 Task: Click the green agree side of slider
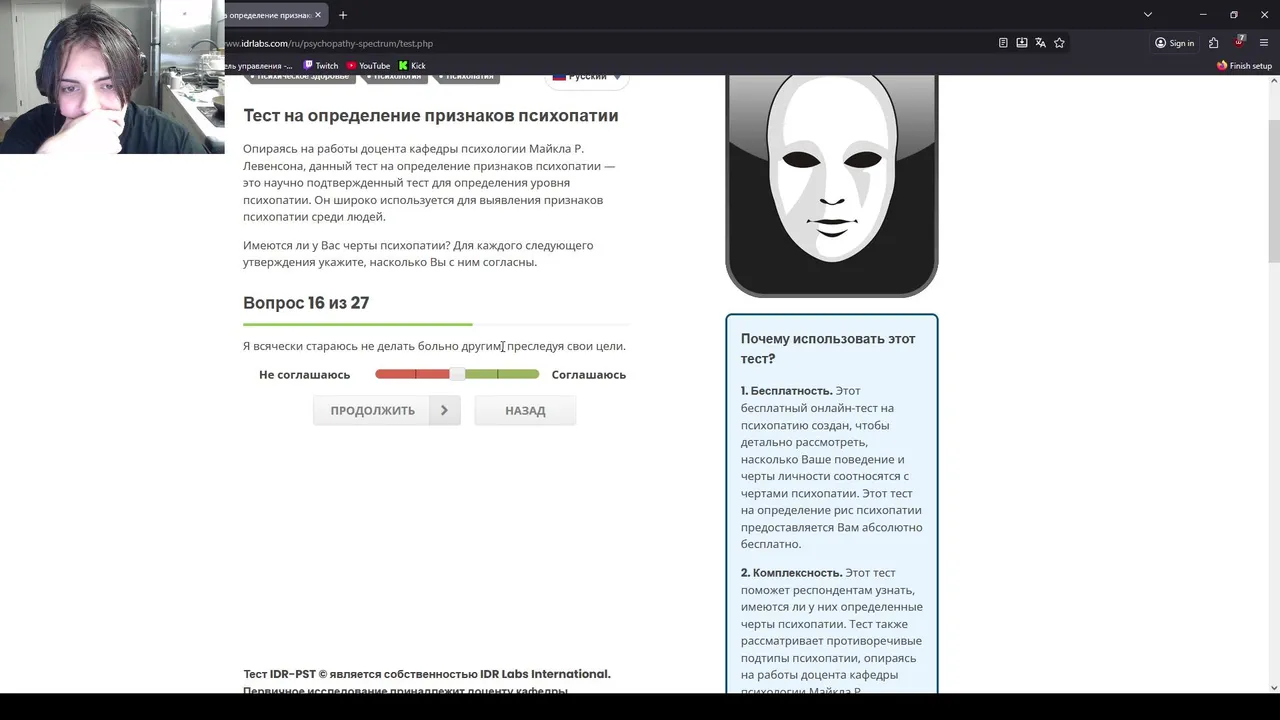[502, 374]
